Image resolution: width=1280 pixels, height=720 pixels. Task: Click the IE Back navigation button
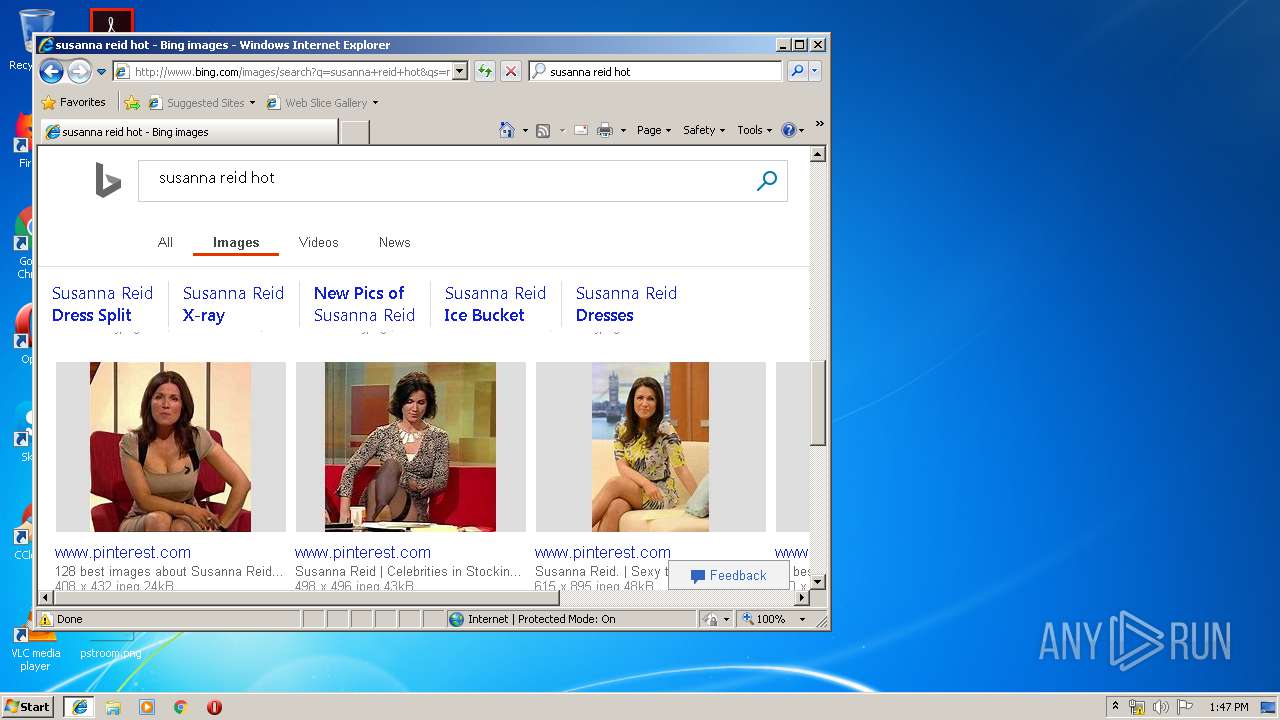[52, 71]
